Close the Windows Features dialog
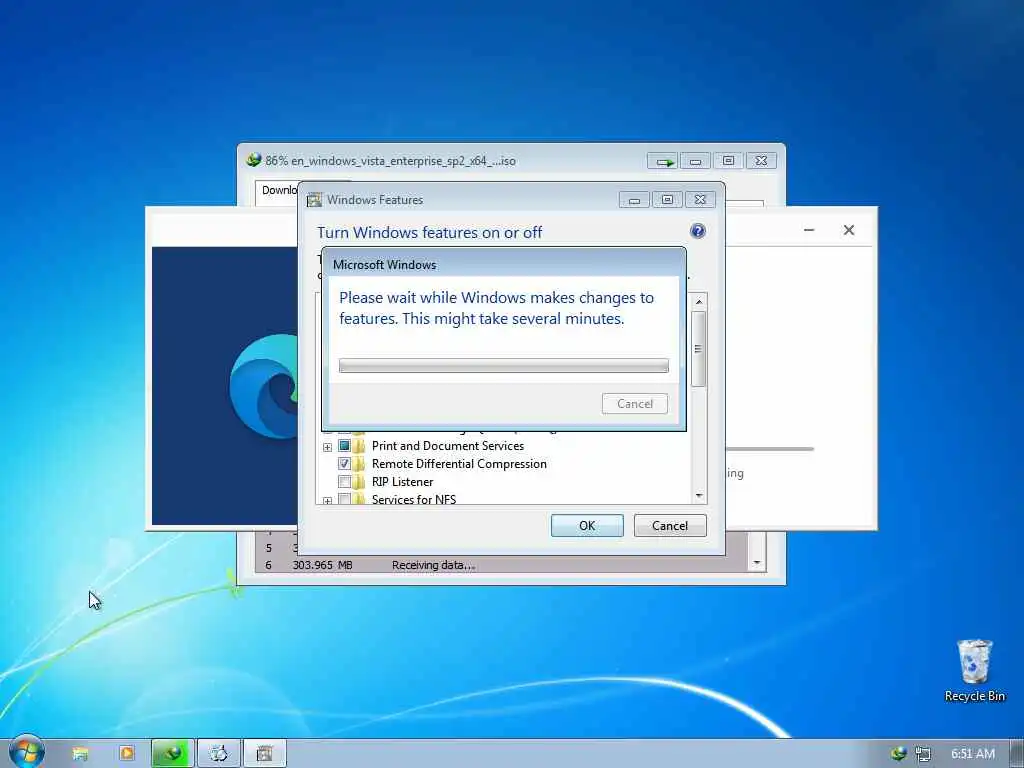 click(700, 200)
